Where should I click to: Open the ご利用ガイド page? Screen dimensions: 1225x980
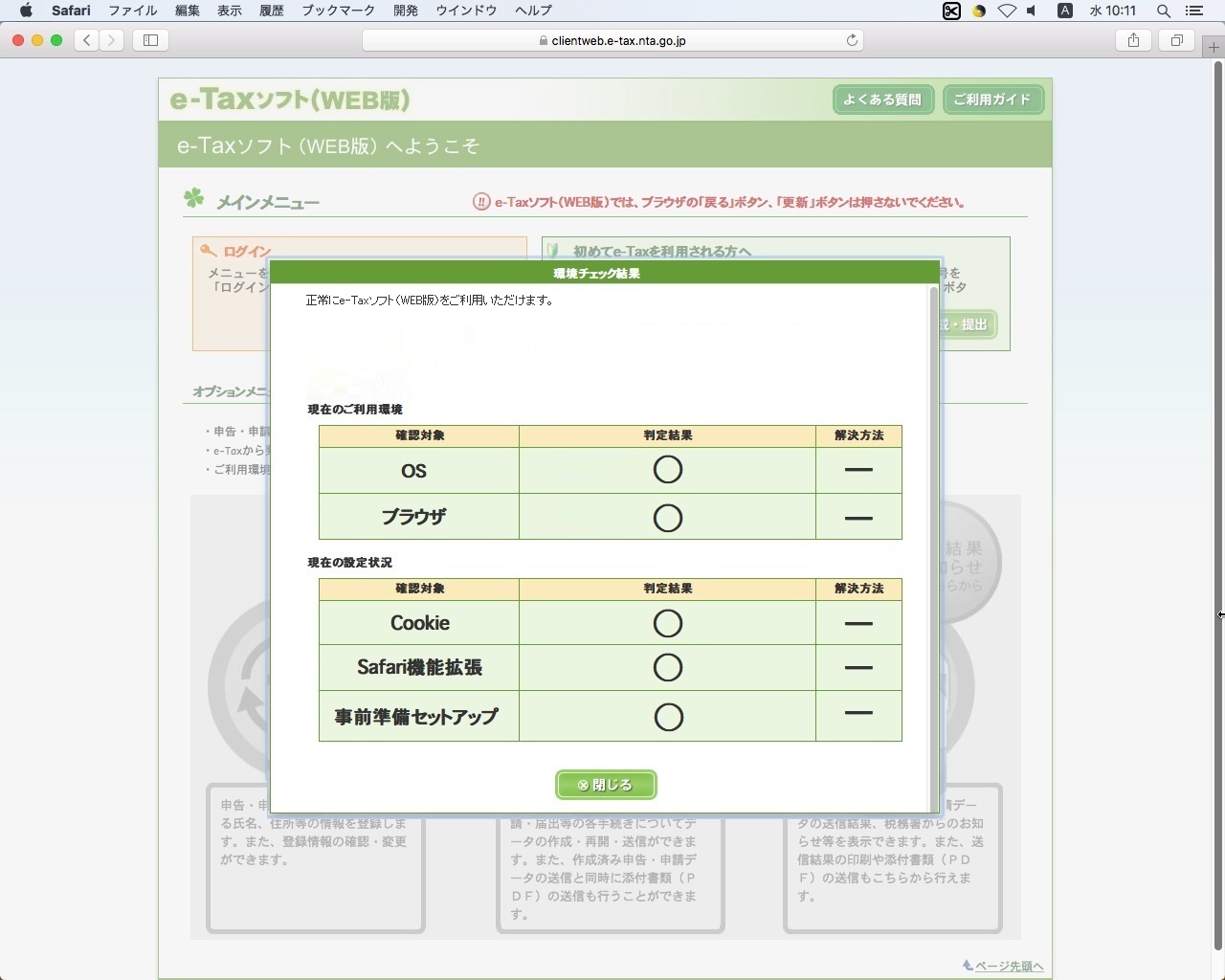click(992, 100)
